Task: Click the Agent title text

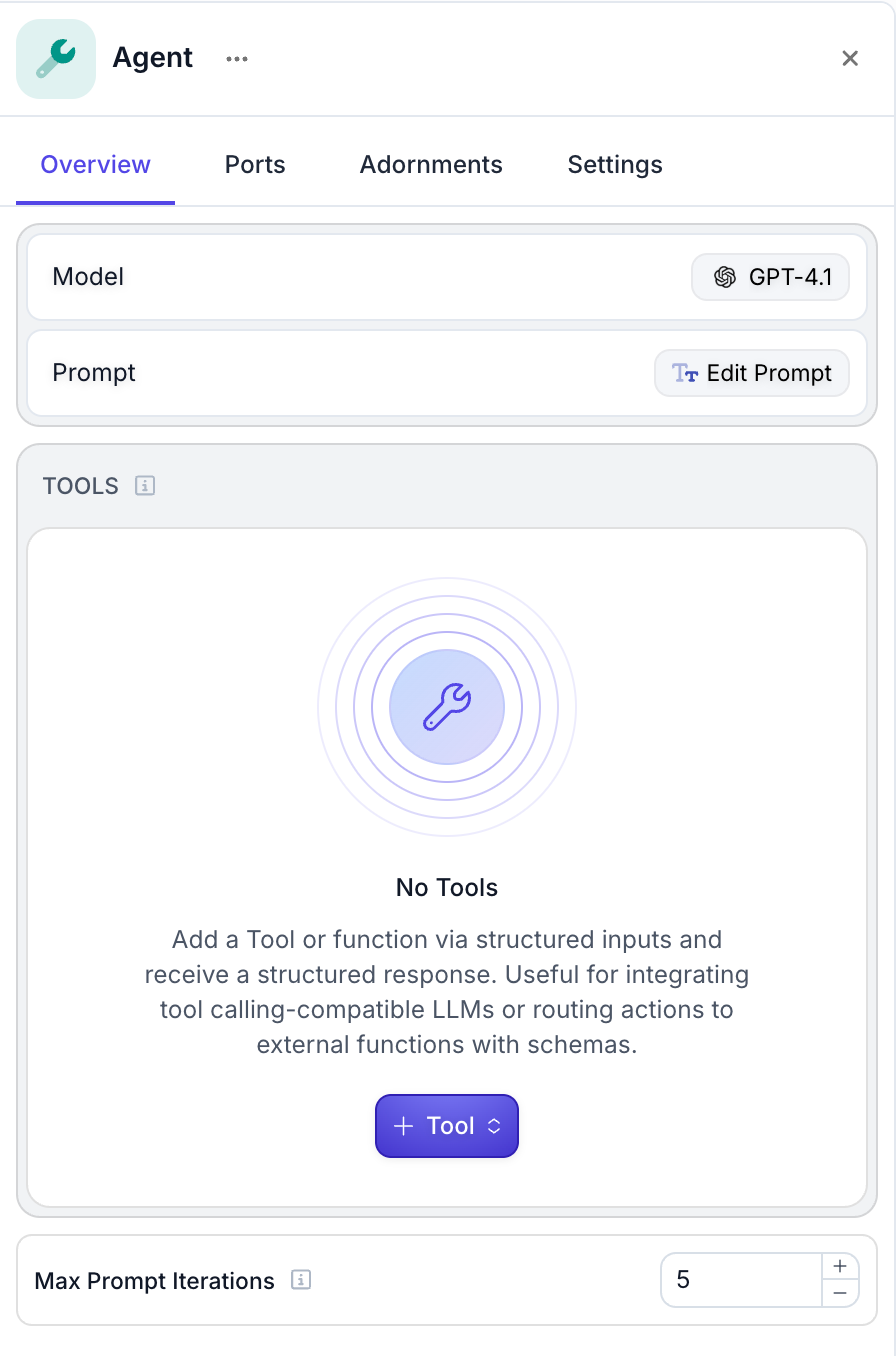Action: click(153, 58)
